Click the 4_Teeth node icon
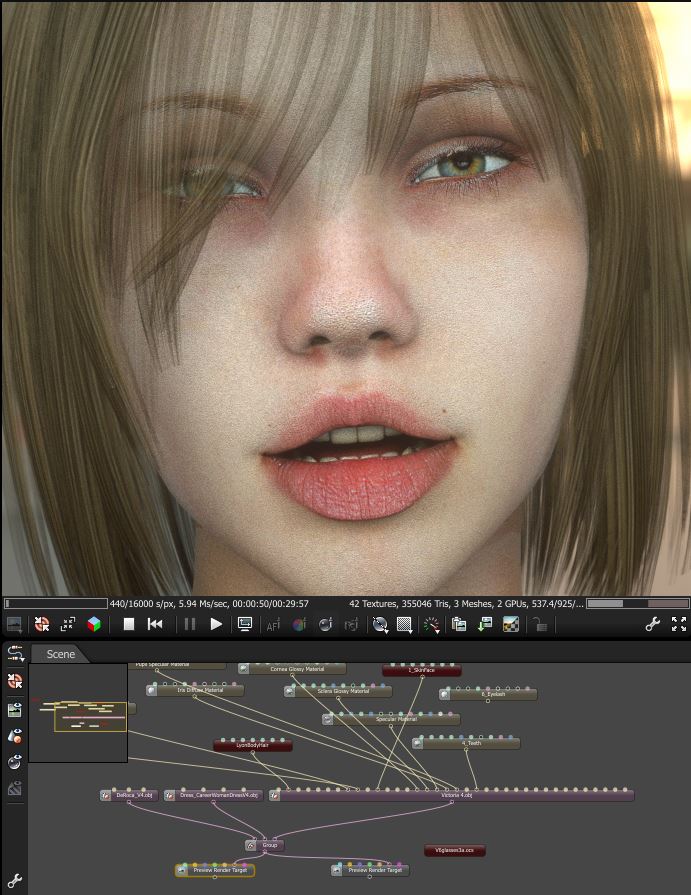This screenshot has height=895, width=691. tap(418, 743)
